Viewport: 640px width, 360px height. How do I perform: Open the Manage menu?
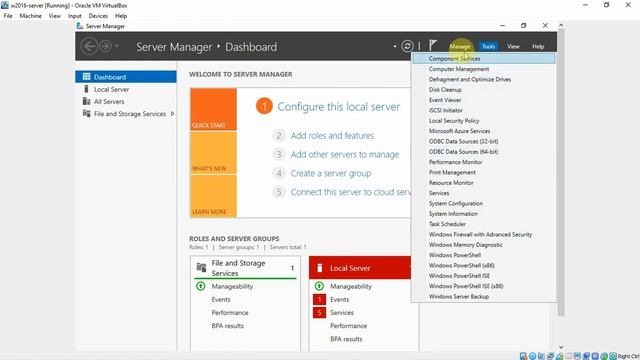pyautogui.click(x=460, y=46)
